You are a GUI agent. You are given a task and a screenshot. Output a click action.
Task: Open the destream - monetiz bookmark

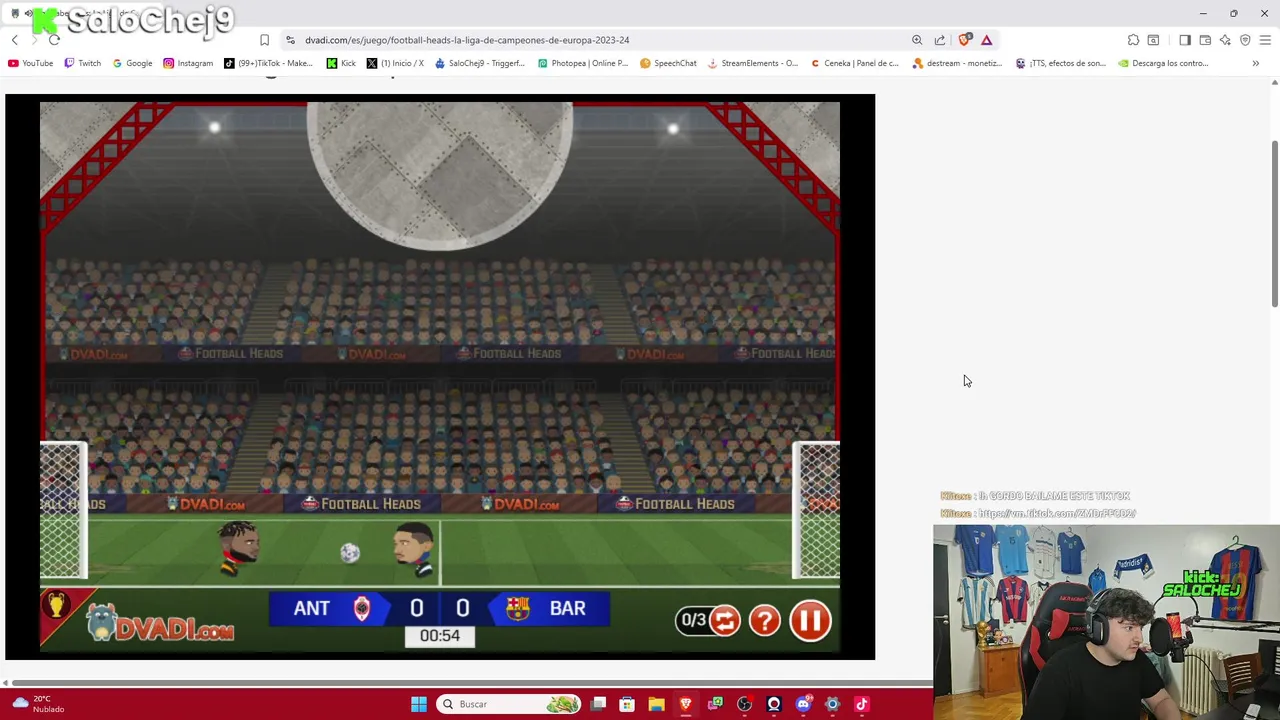pyautogui.click(x=957, y=63)
